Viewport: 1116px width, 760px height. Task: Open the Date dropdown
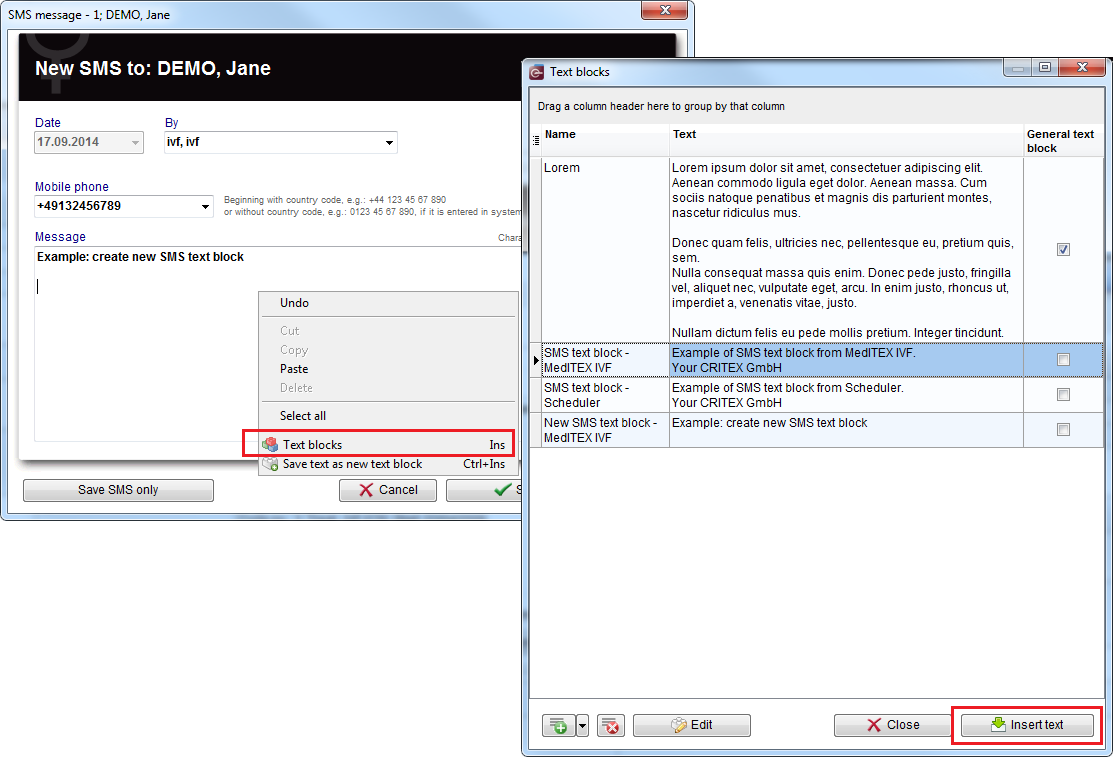pyautogui.click(x=135, y=143)
